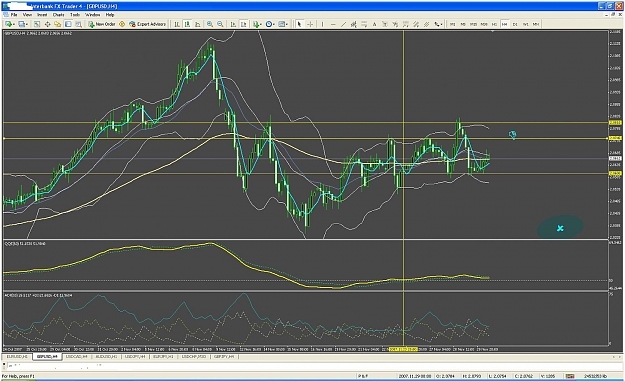Image resolution: width=625 pixels, height=381 pixels.
Task: Switch to the USDCAD,H4 chart tab
Action: pos(77,356)
